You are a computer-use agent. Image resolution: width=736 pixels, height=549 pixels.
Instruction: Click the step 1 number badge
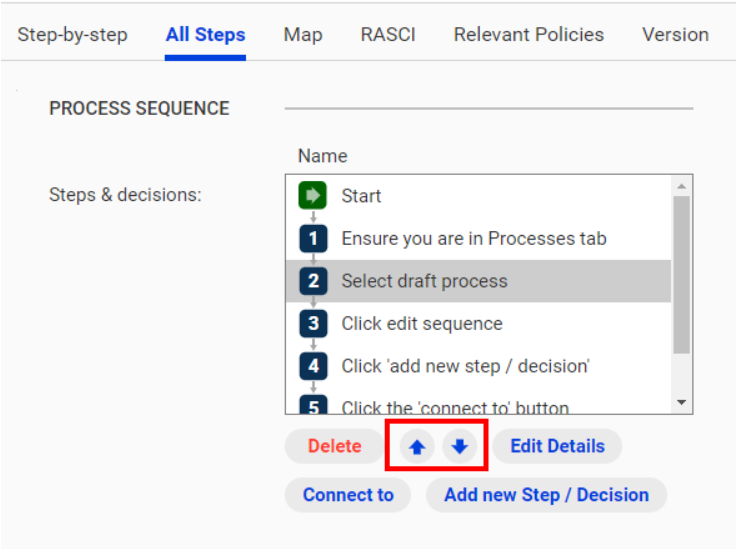click(x=313, y=238)
